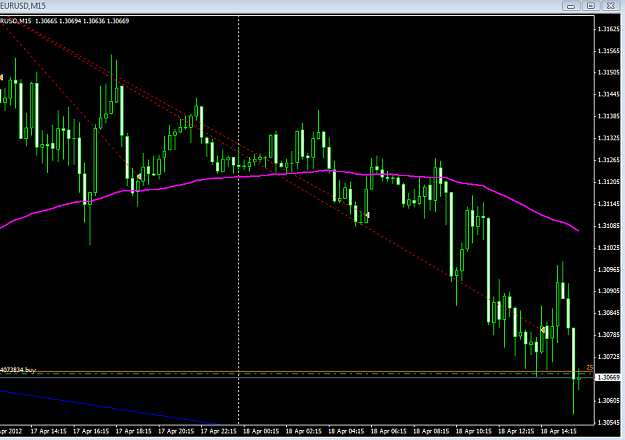Click price scale value 1.30605
Image resolution: width=625 pixels, height=440 pixels.
(x=609, y=401)
